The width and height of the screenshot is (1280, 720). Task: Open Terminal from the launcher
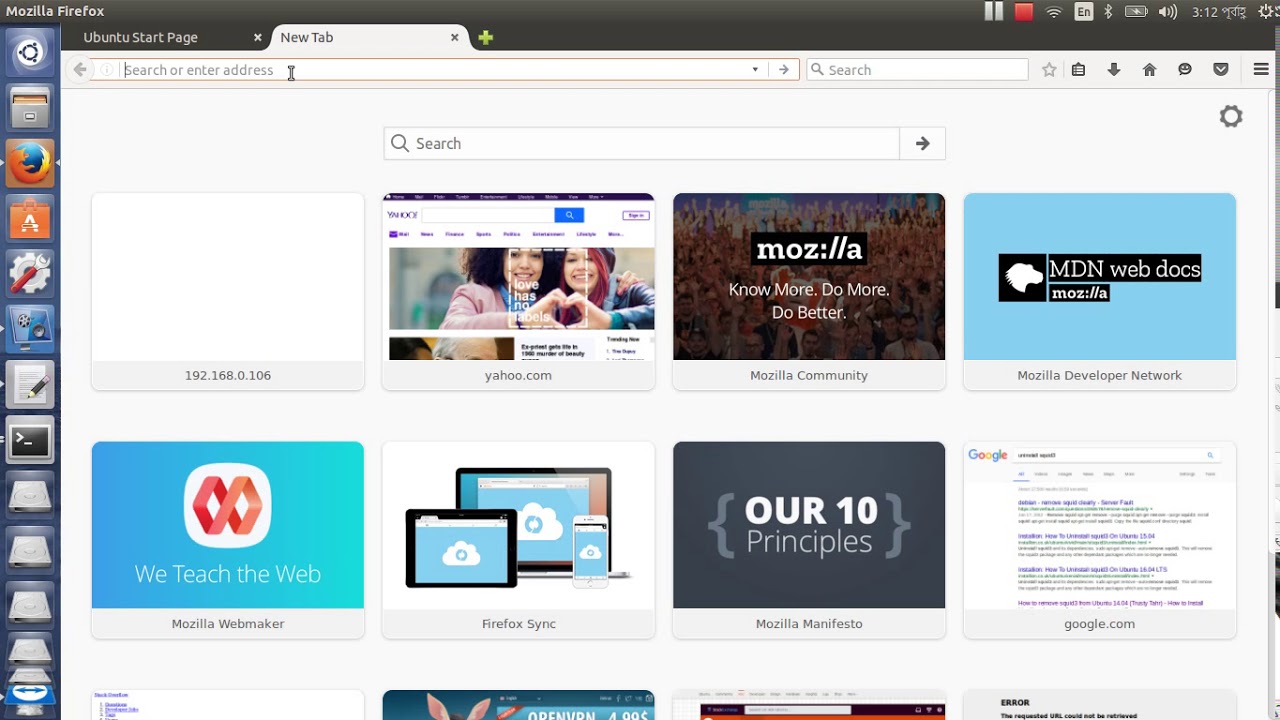[30, 440]
